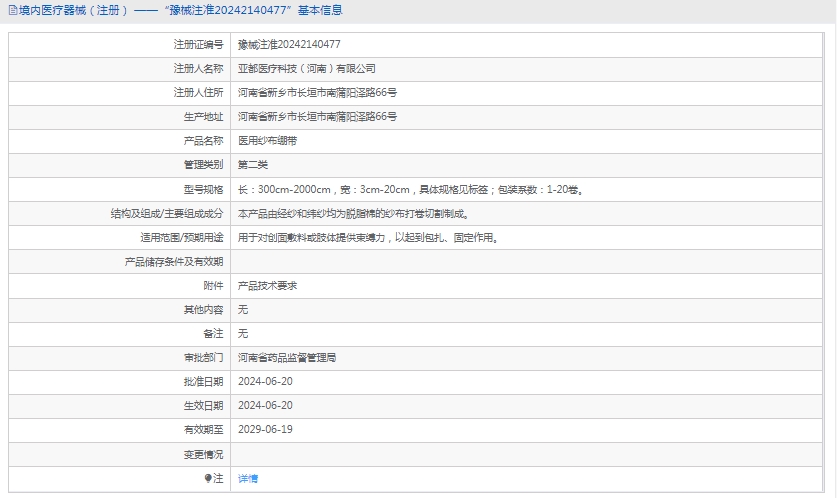Click the product name 医用纱布绷带
This screenshot has width=837, height=498.
tap(267, 141)
